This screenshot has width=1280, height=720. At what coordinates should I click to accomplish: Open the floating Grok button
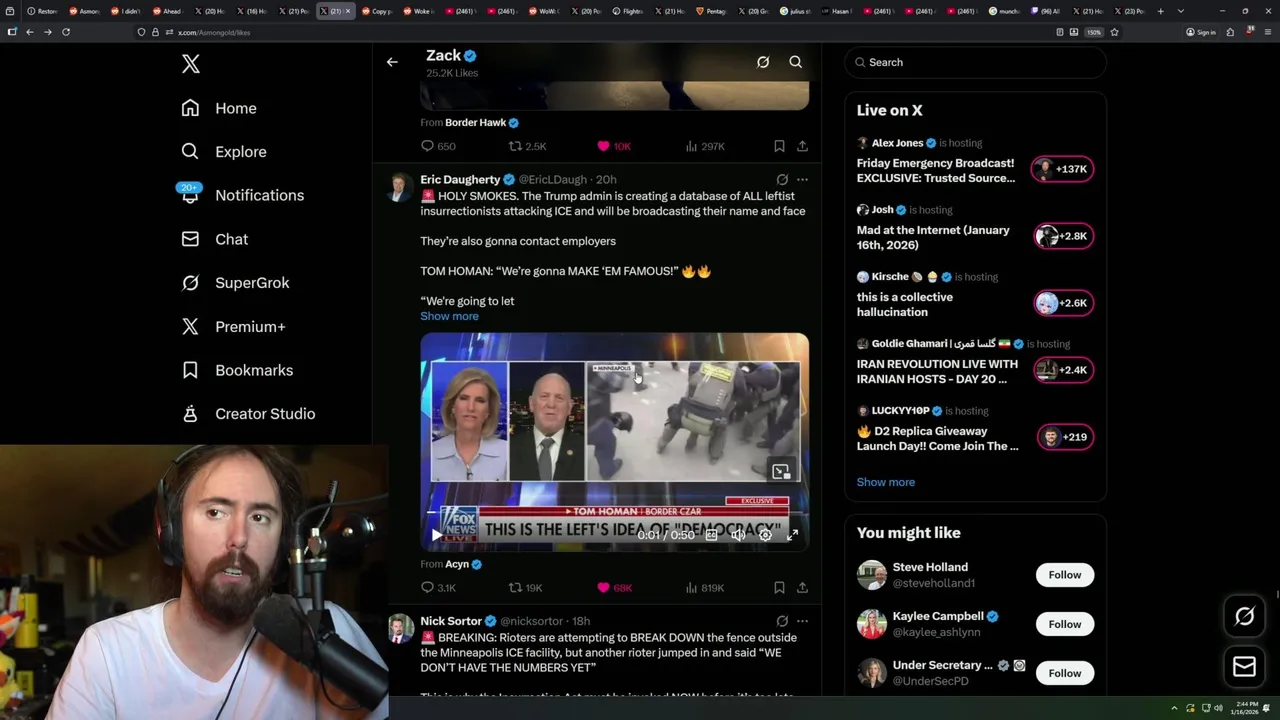click(x=1244, y=617)
